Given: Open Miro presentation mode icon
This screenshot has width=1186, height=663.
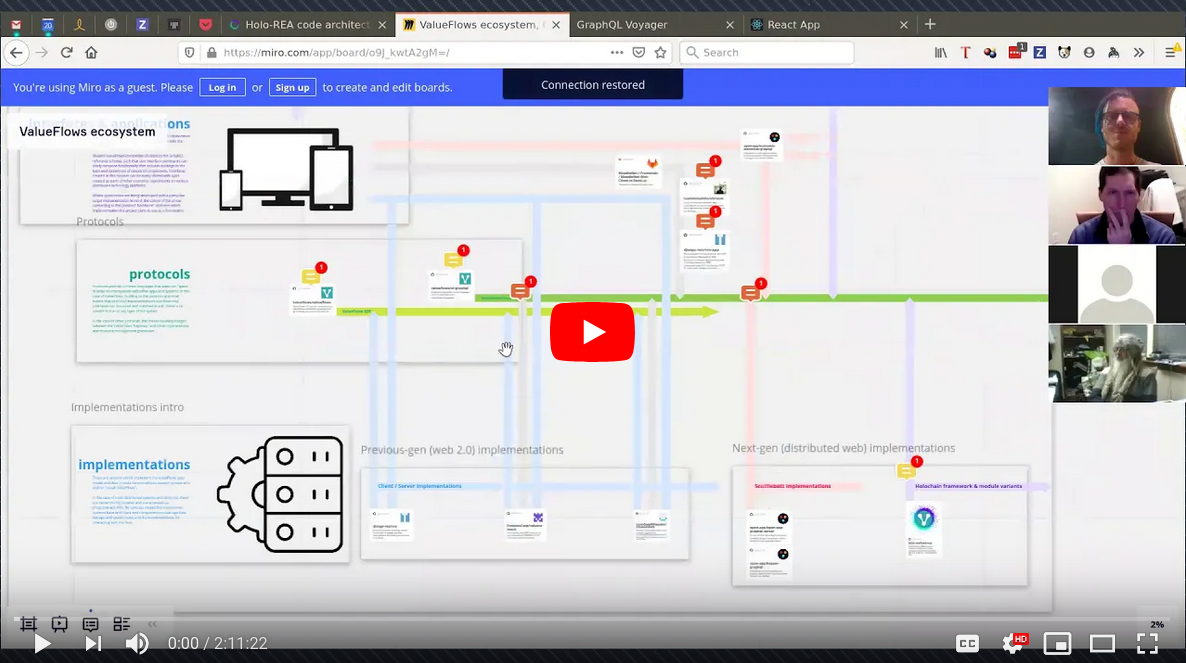Looking at the screenshot, I should coord(59,624).
